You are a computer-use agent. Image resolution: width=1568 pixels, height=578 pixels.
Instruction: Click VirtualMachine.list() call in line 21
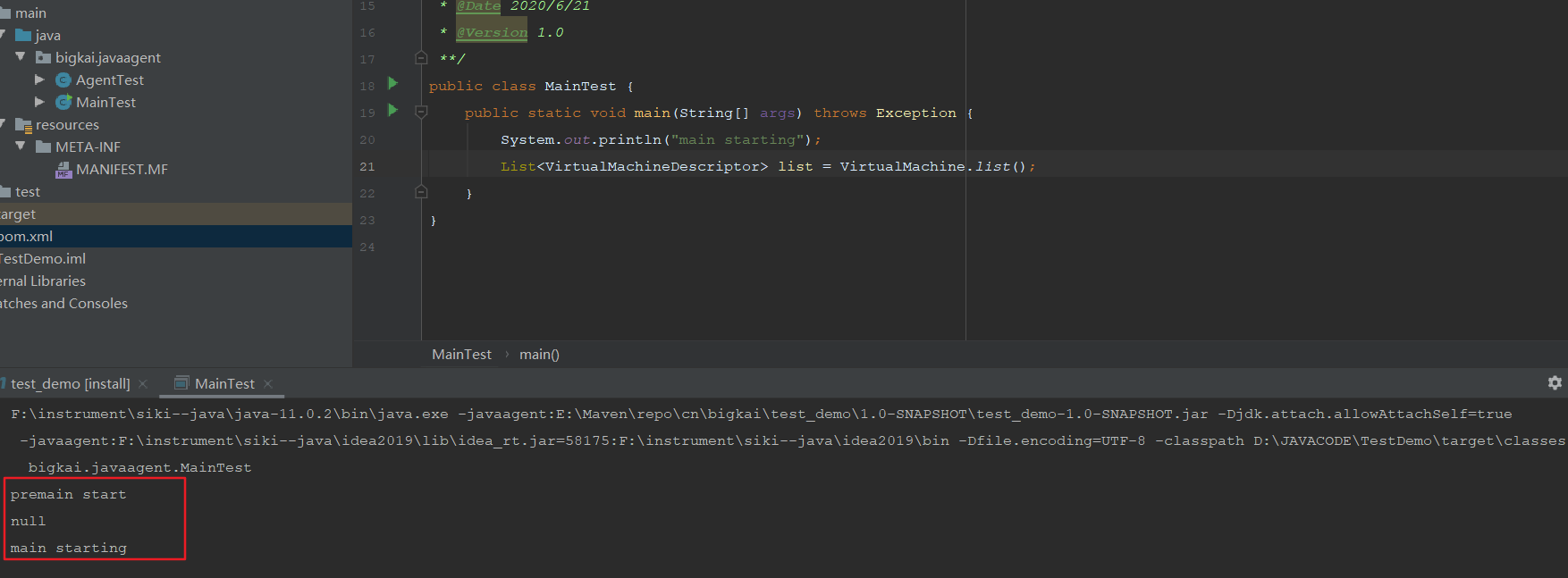tap(933, 167)
